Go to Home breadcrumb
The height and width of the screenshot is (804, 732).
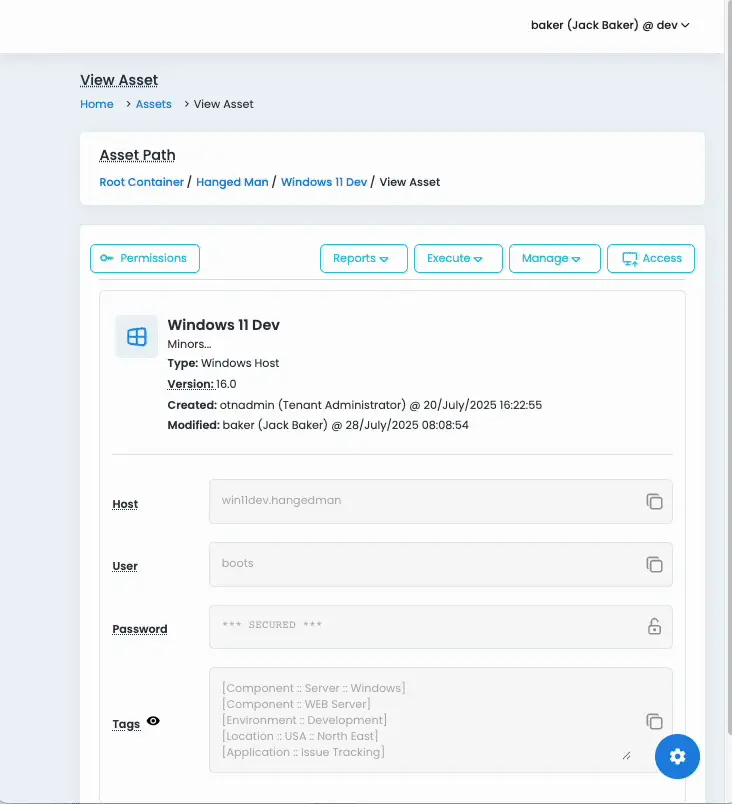pyautogui.click(x=97, y=104)
